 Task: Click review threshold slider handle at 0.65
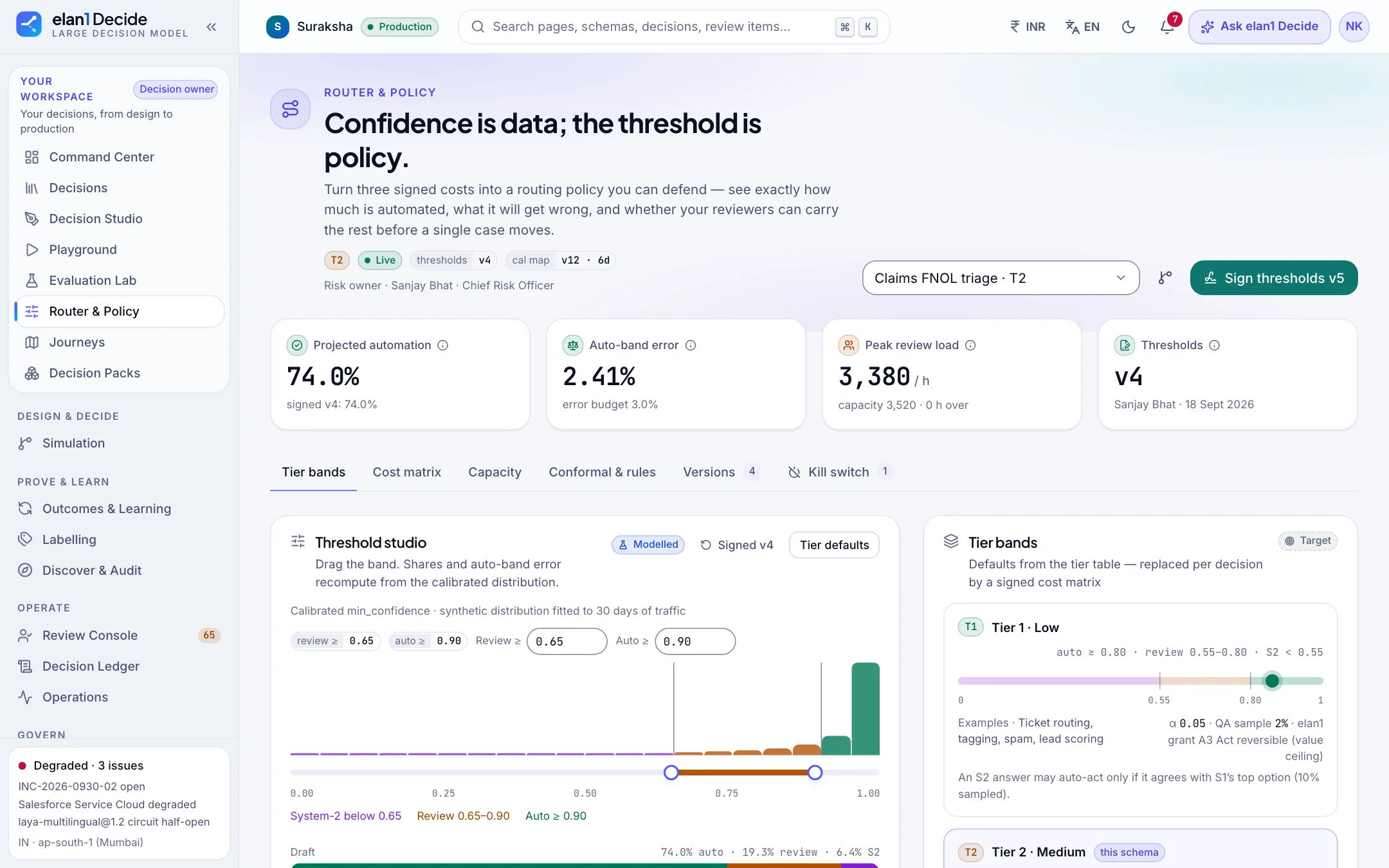671,772
